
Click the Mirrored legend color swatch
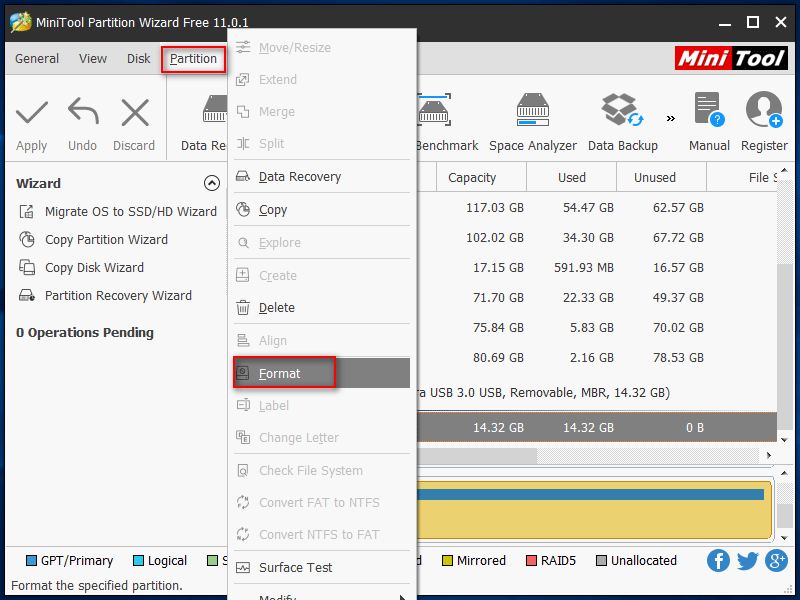pos(447,561)
